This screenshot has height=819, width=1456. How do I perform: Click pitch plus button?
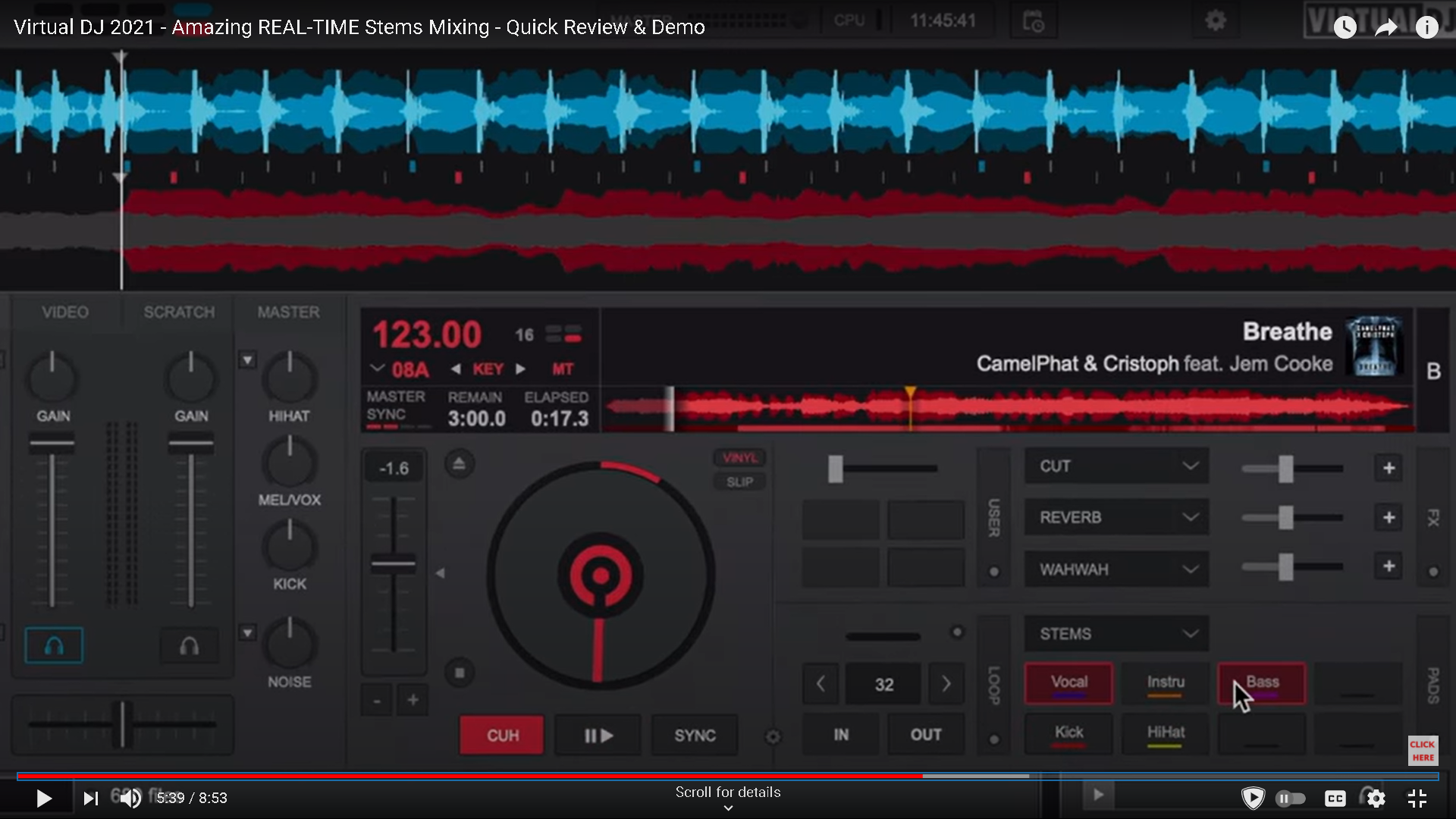pyautogui.click(x=413, y=699)
